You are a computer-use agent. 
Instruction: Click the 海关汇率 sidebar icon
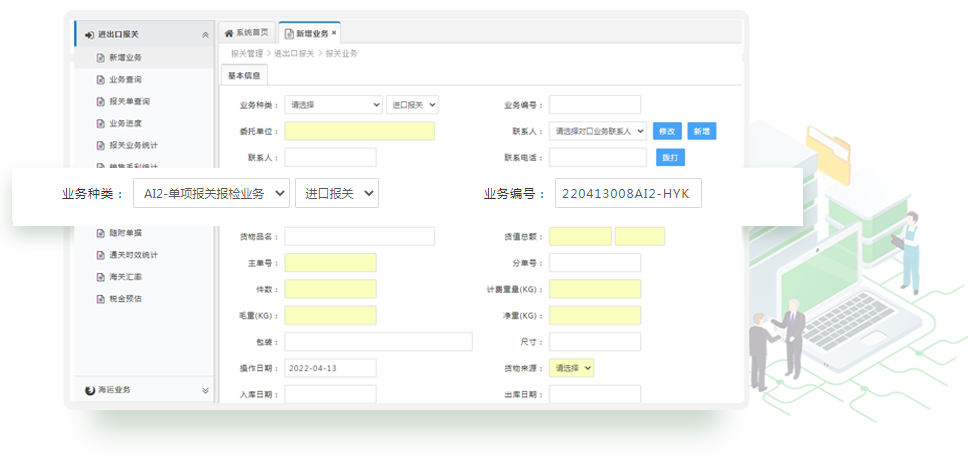coord(100,277)
